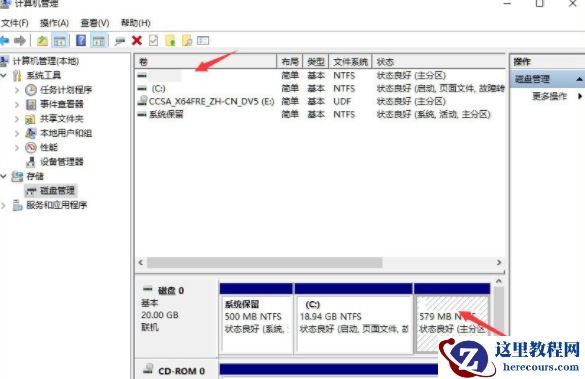Image resolution: width=585 pixels, height=379 pixels.
Task: Select the 579 MB hatched partition block
Action: coord(452,318)
